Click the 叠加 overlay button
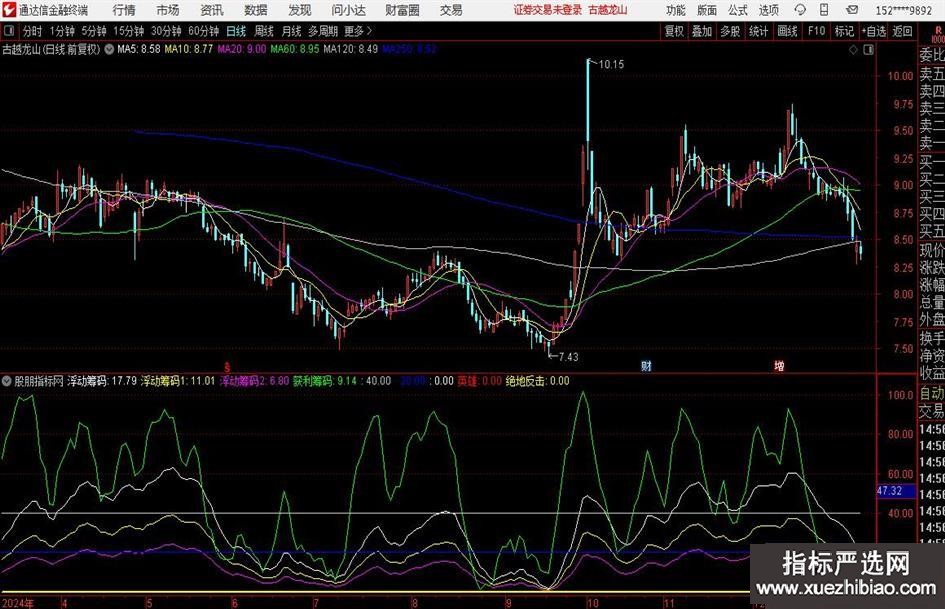 click(702, 31)
